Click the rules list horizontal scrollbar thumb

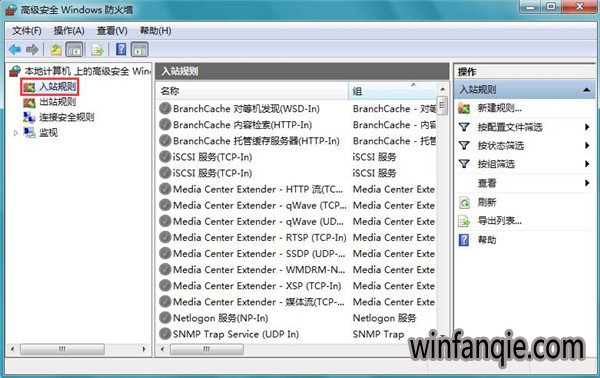[x=207, y=349]
